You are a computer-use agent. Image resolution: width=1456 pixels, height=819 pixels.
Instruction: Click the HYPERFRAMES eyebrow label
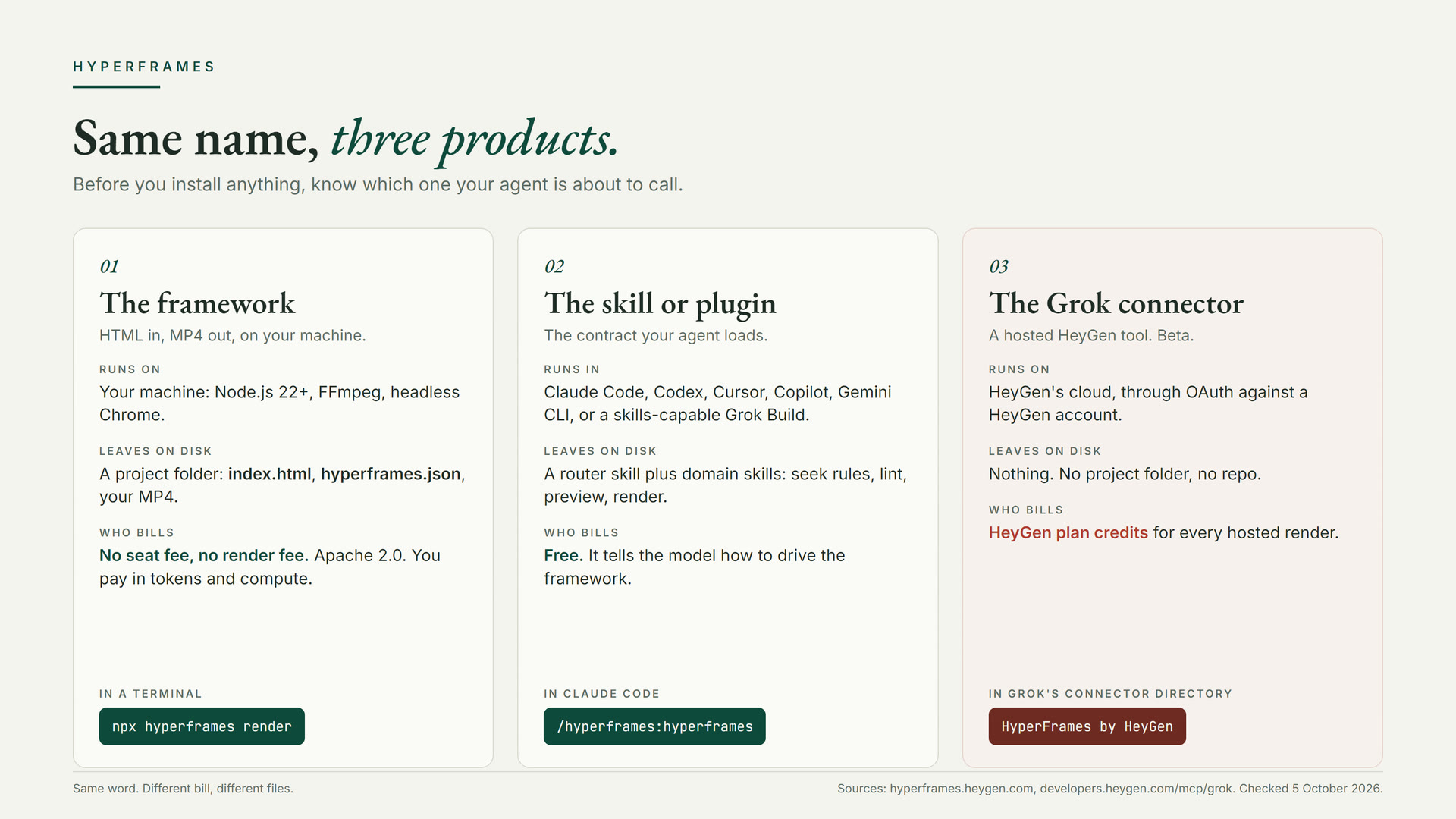[x=144, y=67]
